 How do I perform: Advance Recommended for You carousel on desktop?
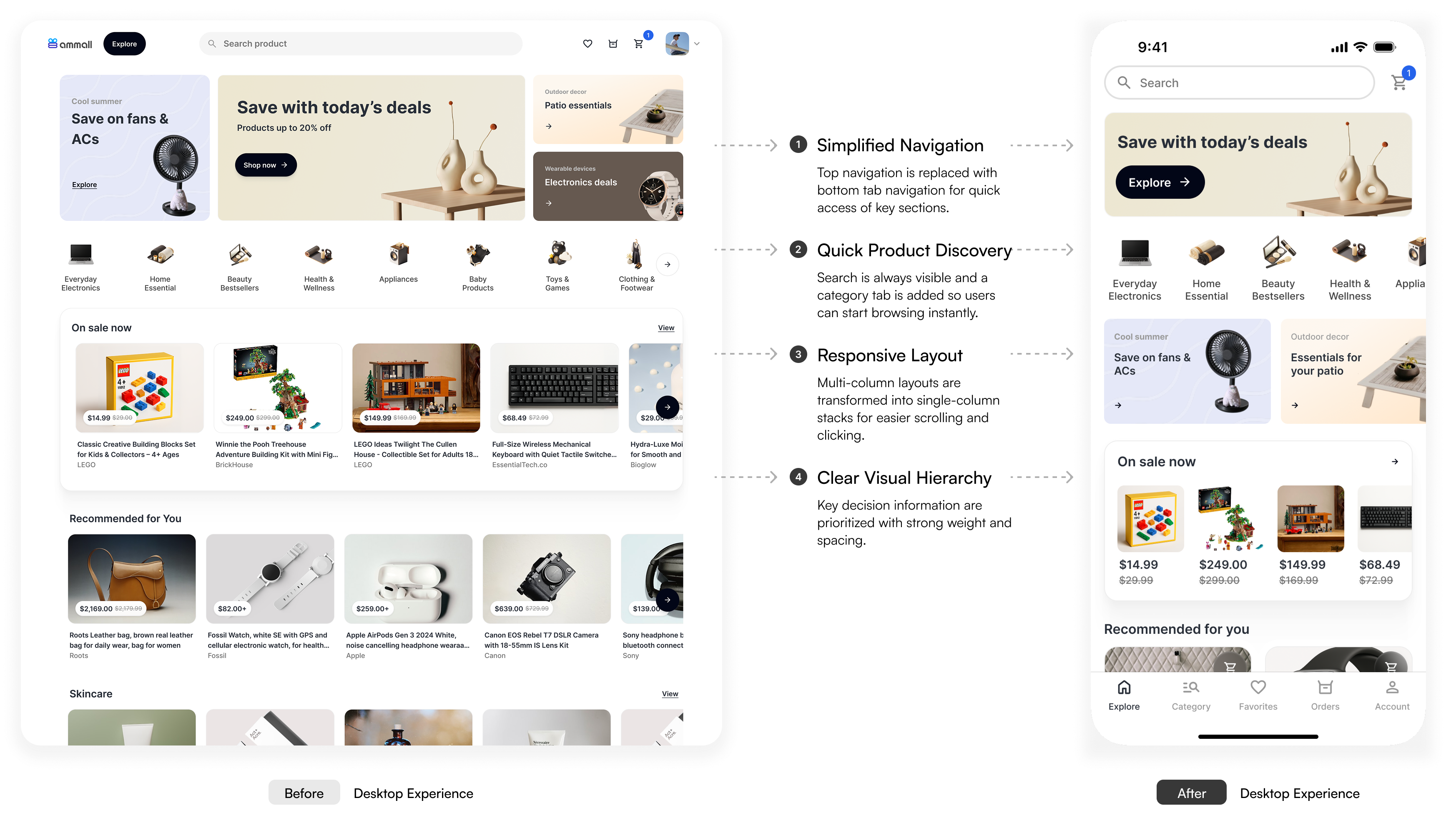668,600
